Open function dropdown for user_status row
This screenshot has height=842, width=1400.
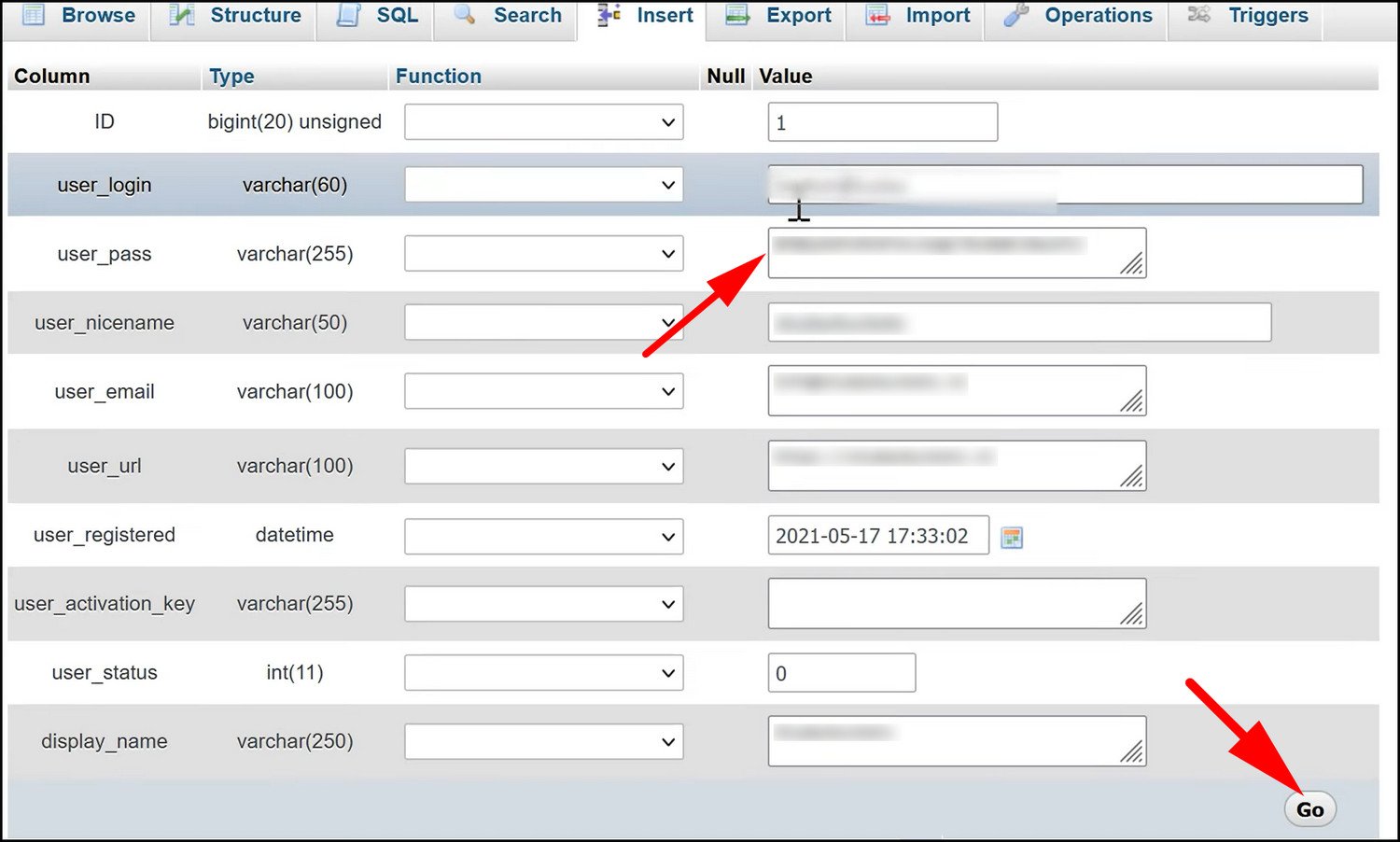(543, 673)
